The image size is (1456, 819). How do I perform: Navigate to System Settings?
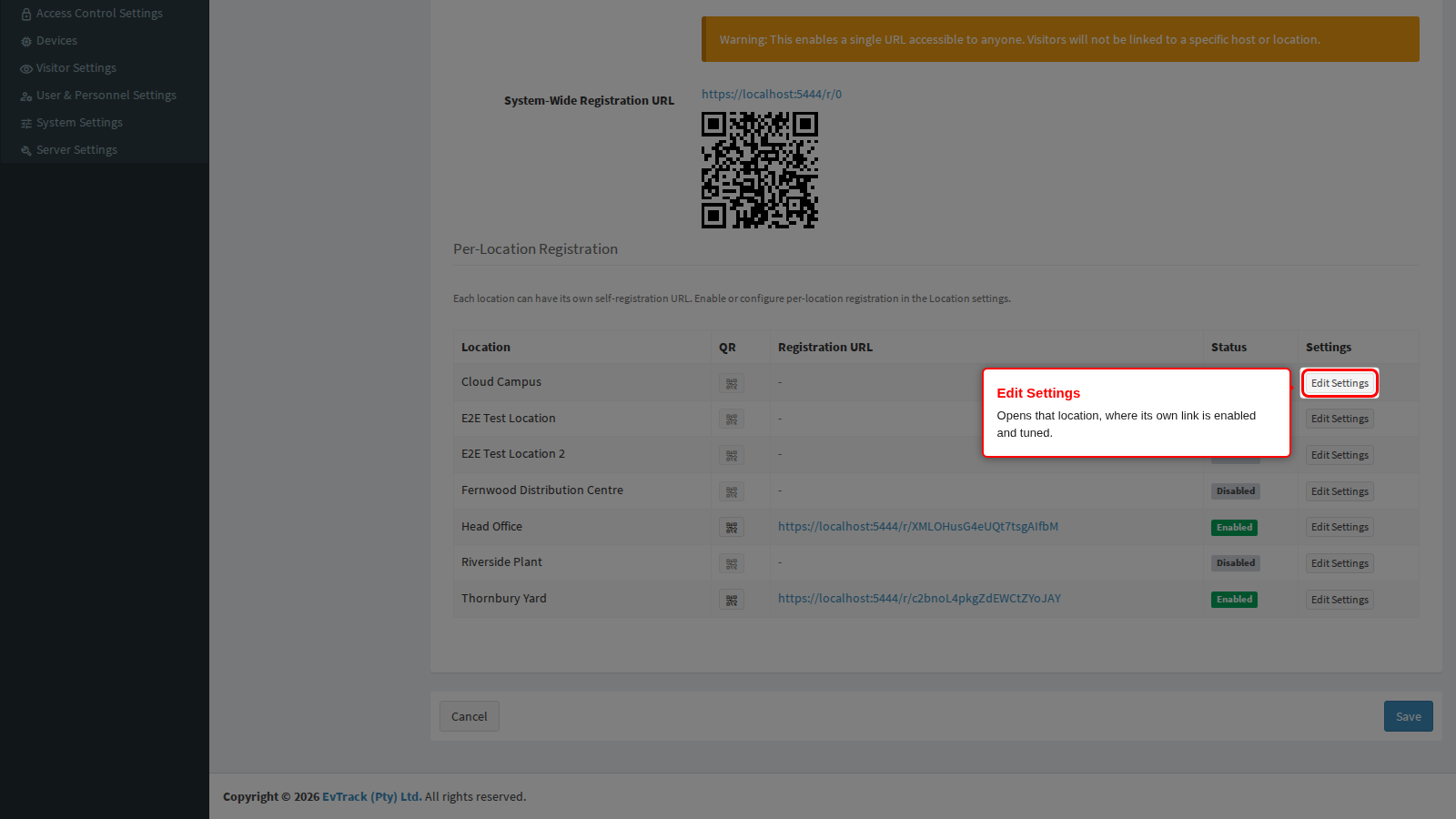point(71,123)
